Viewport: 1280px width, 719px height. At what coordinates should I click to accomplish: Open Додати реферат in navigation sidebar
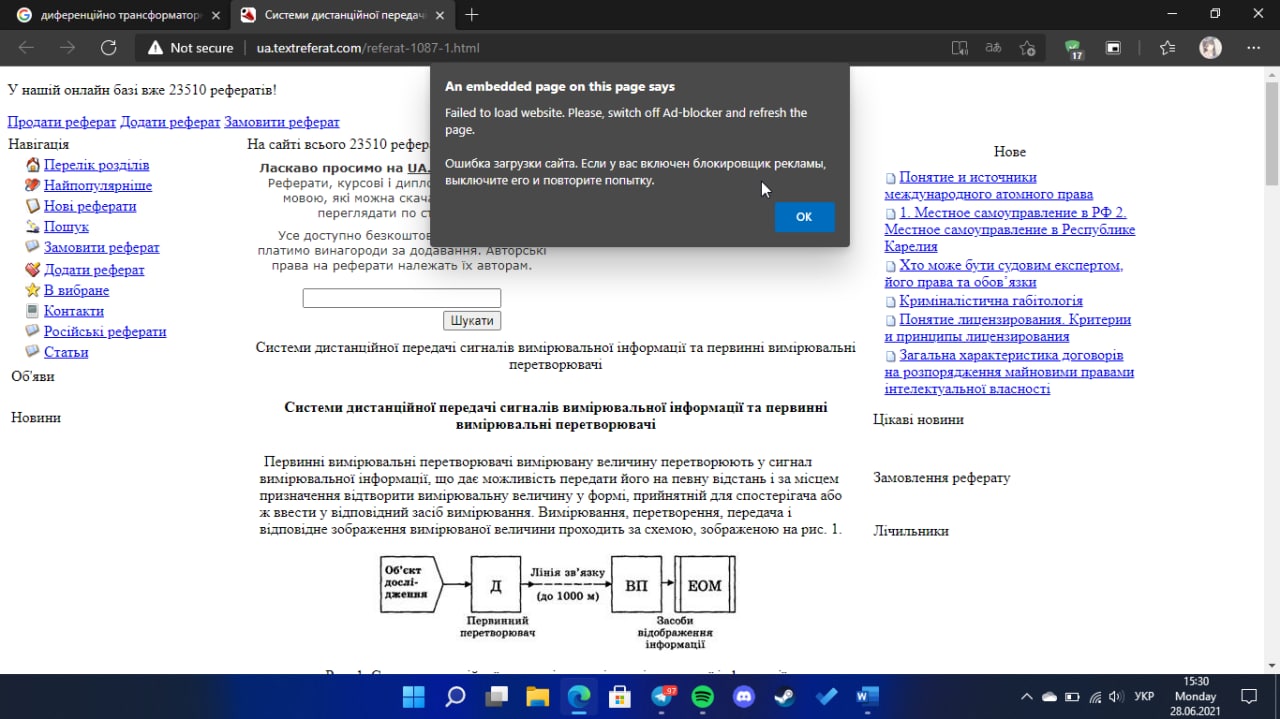pyautogui.click(x=94, y=270)
